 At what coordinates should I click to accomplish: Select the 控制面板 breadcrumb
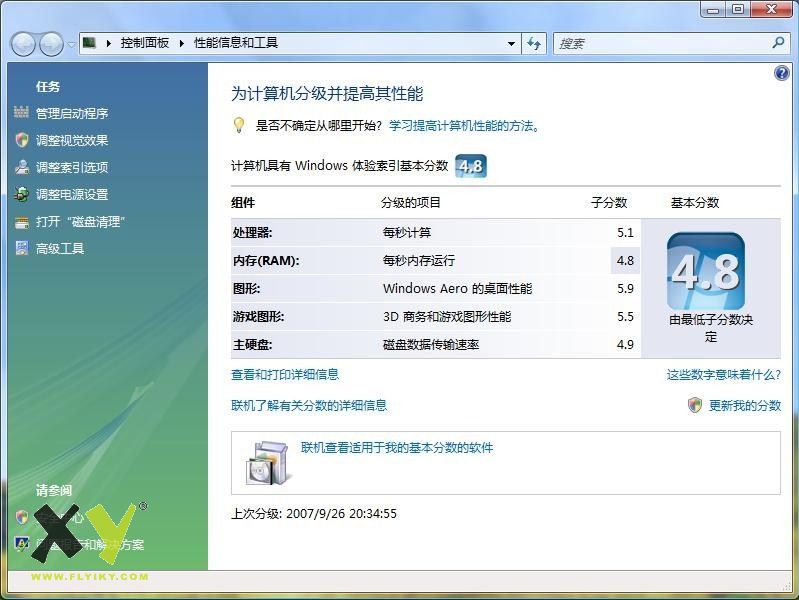point(145,43)
